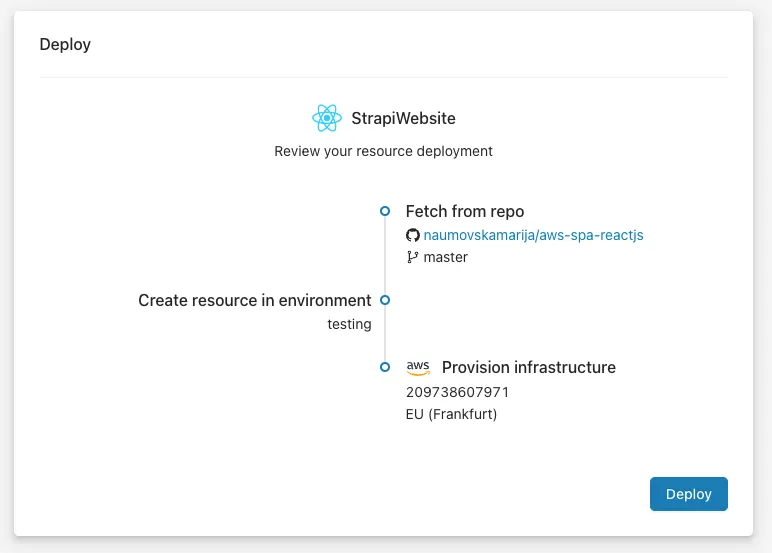Click the 'Deploy' panel heading
This screenshot has width=772, height=553.
[x=65, y=44]
